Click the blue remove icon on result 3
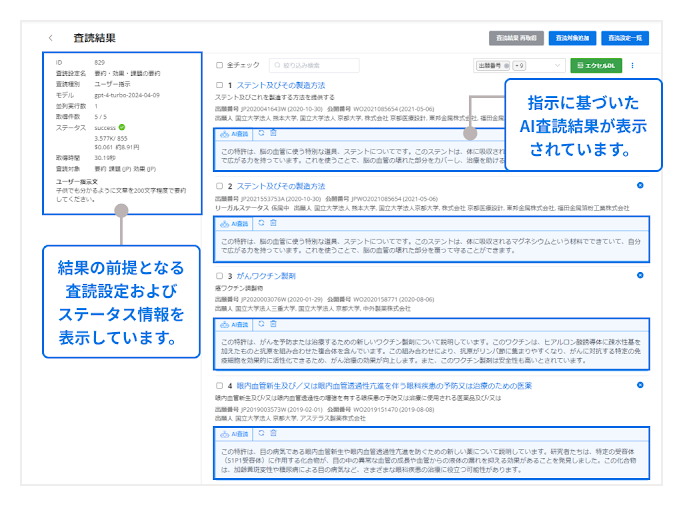 639,275
